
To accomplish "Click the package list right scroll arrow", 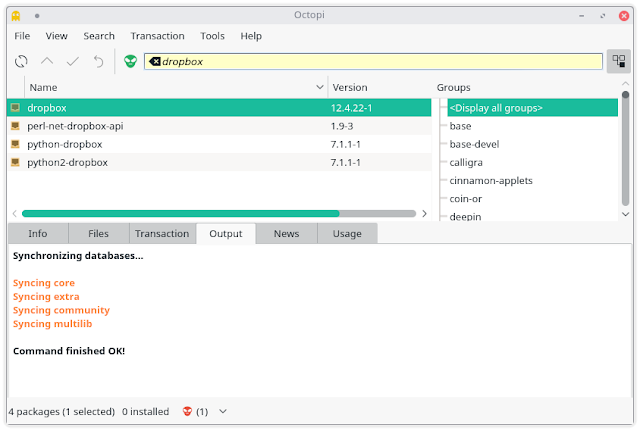I will 424,213.
